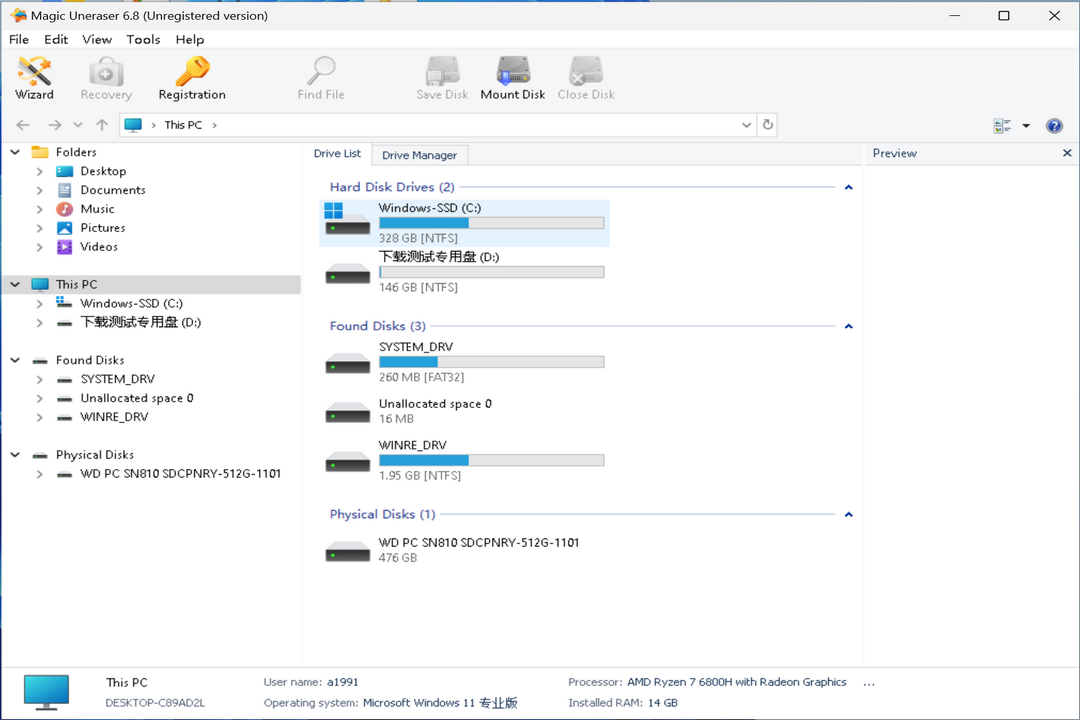Open the view options dropdown arrow

1026,125
